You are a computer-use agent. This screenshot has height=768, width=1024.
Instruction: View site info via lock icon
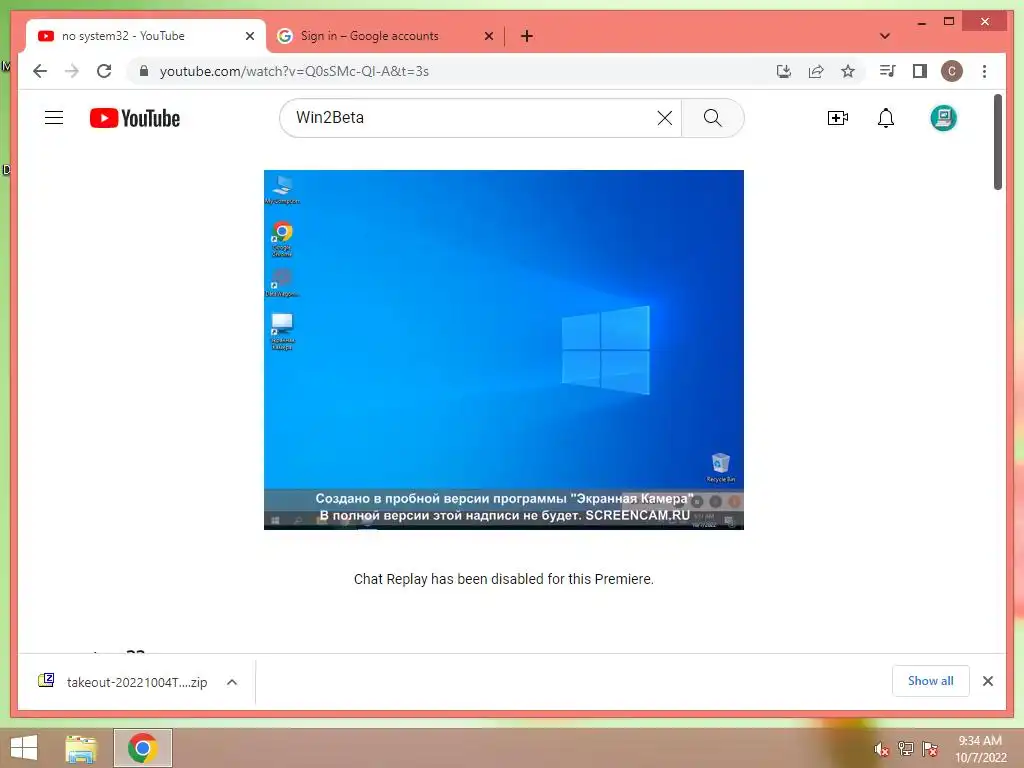(144, 71)
